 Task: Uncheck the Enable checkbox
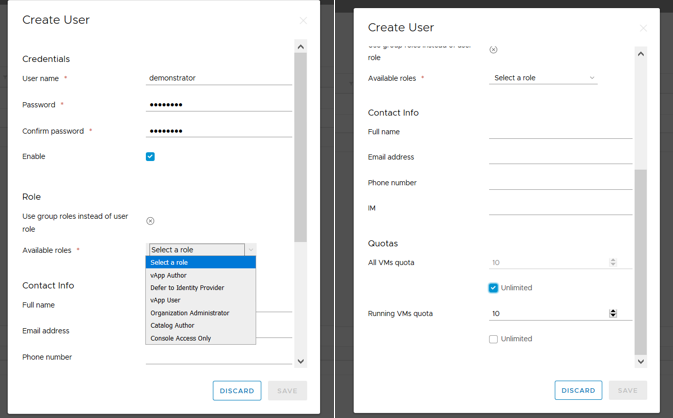coord(150,157)
